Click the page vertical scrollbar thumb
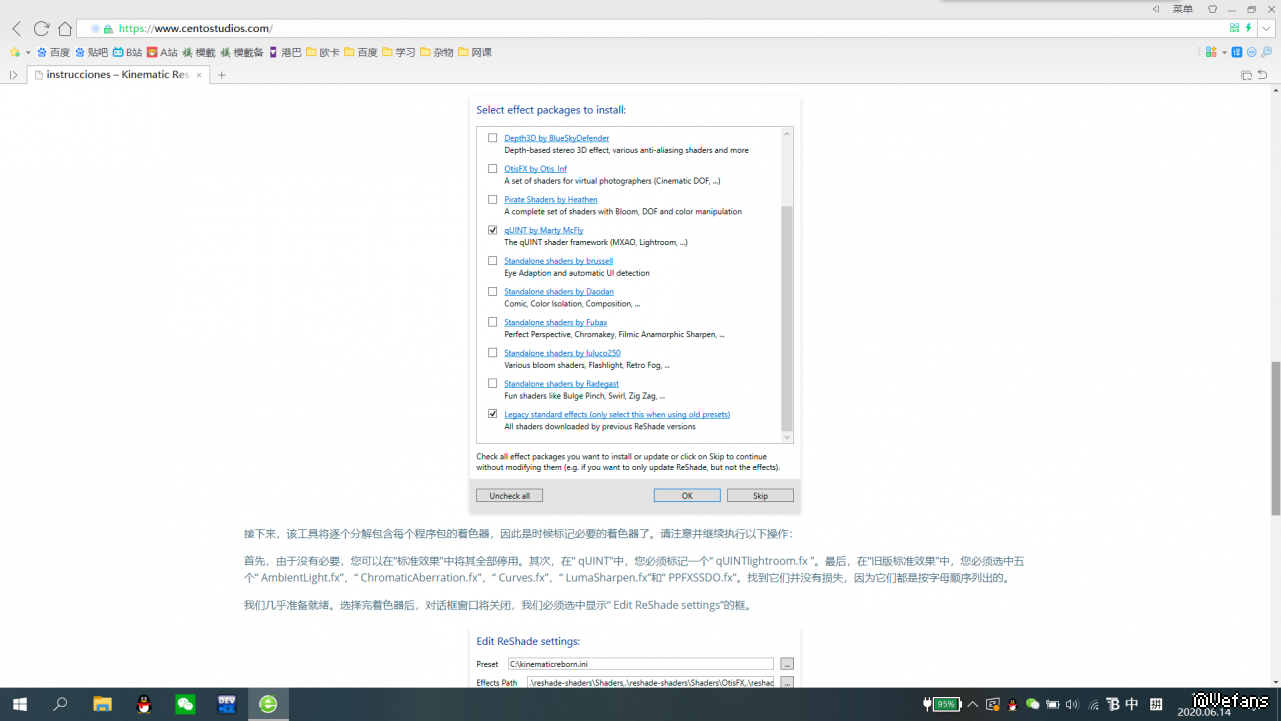The image size is (1281, 721). pyautogui.click(x=1275, y=438)
